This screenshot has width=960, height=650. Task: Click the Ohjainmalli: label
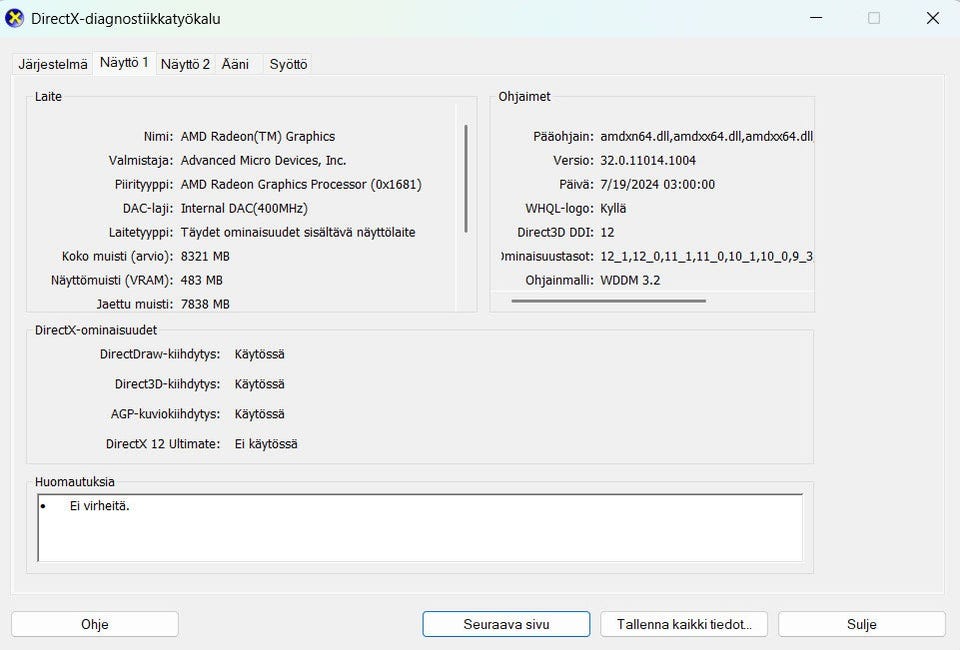point(560,280)
